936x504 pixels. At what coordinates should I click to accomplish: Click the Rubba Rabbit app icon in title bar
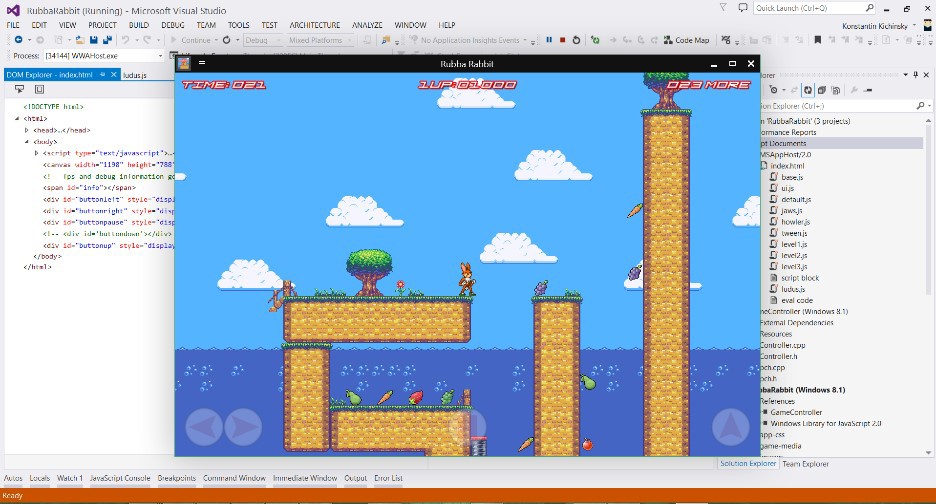[x=184, y=63]
